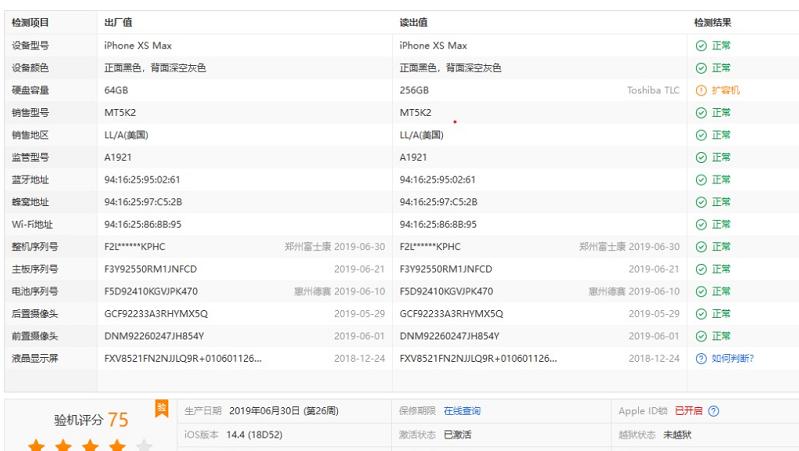This screenshot has height=451, width=799.
Task: Select read-out cellular address 94:16:25:97:C5:2B
Action: pos(438,202)
